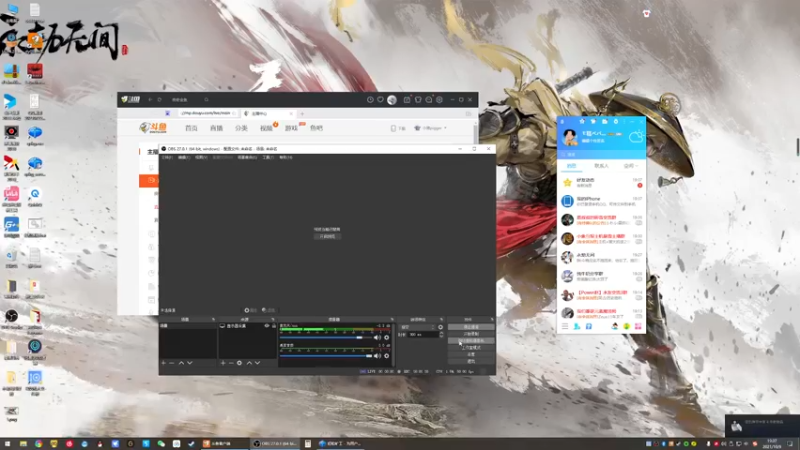Pop out the OBS audio mixer dock icon
800x450 pixels.
392,319
